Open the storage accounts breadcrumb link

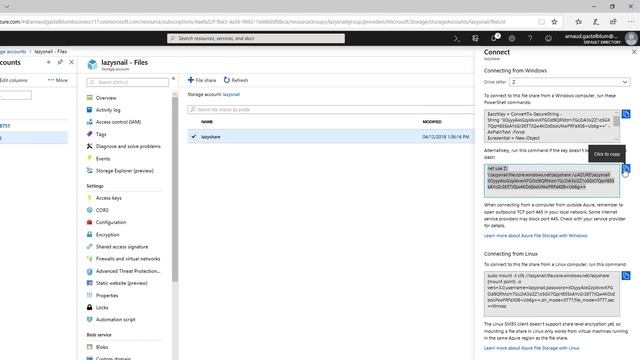13,51
